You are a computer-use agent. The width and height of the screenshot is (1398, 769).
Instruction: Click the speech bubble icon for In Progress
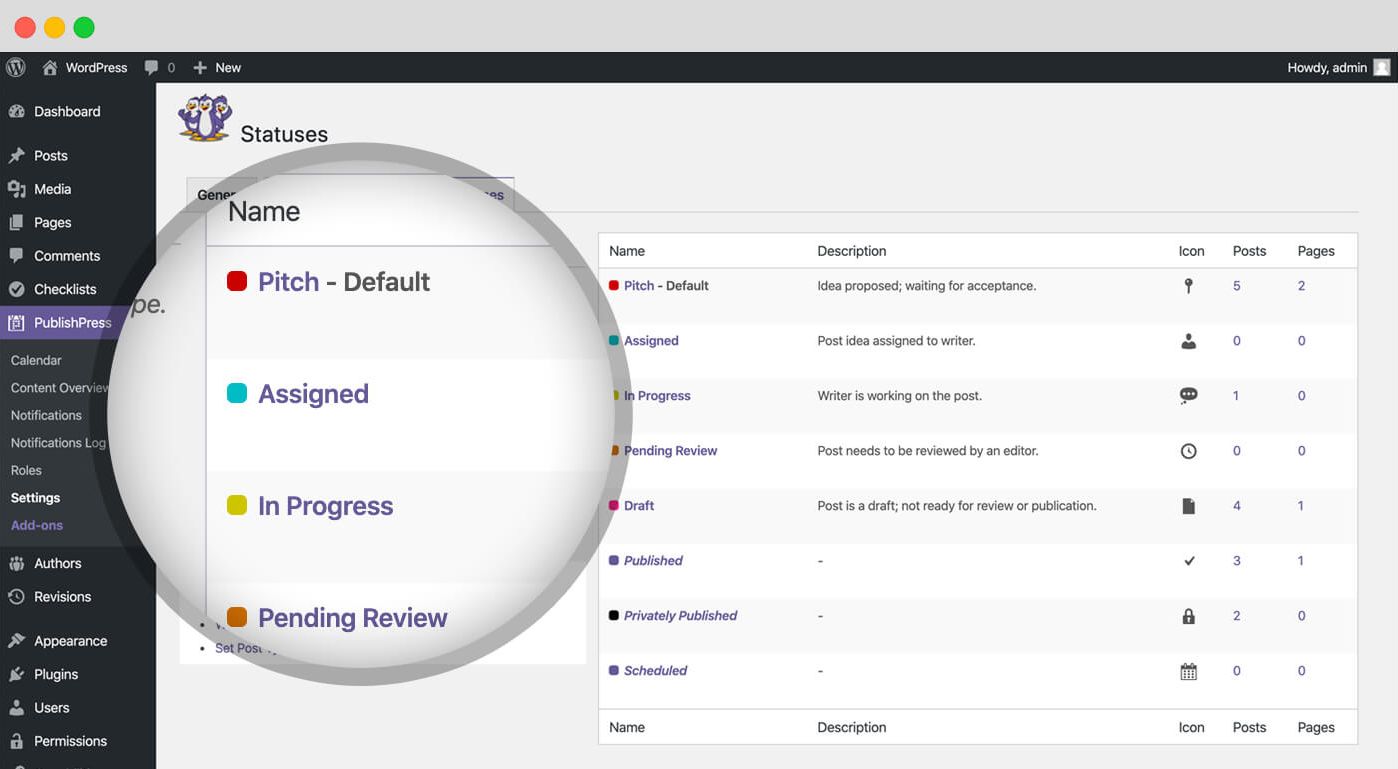pos(1188,396)
